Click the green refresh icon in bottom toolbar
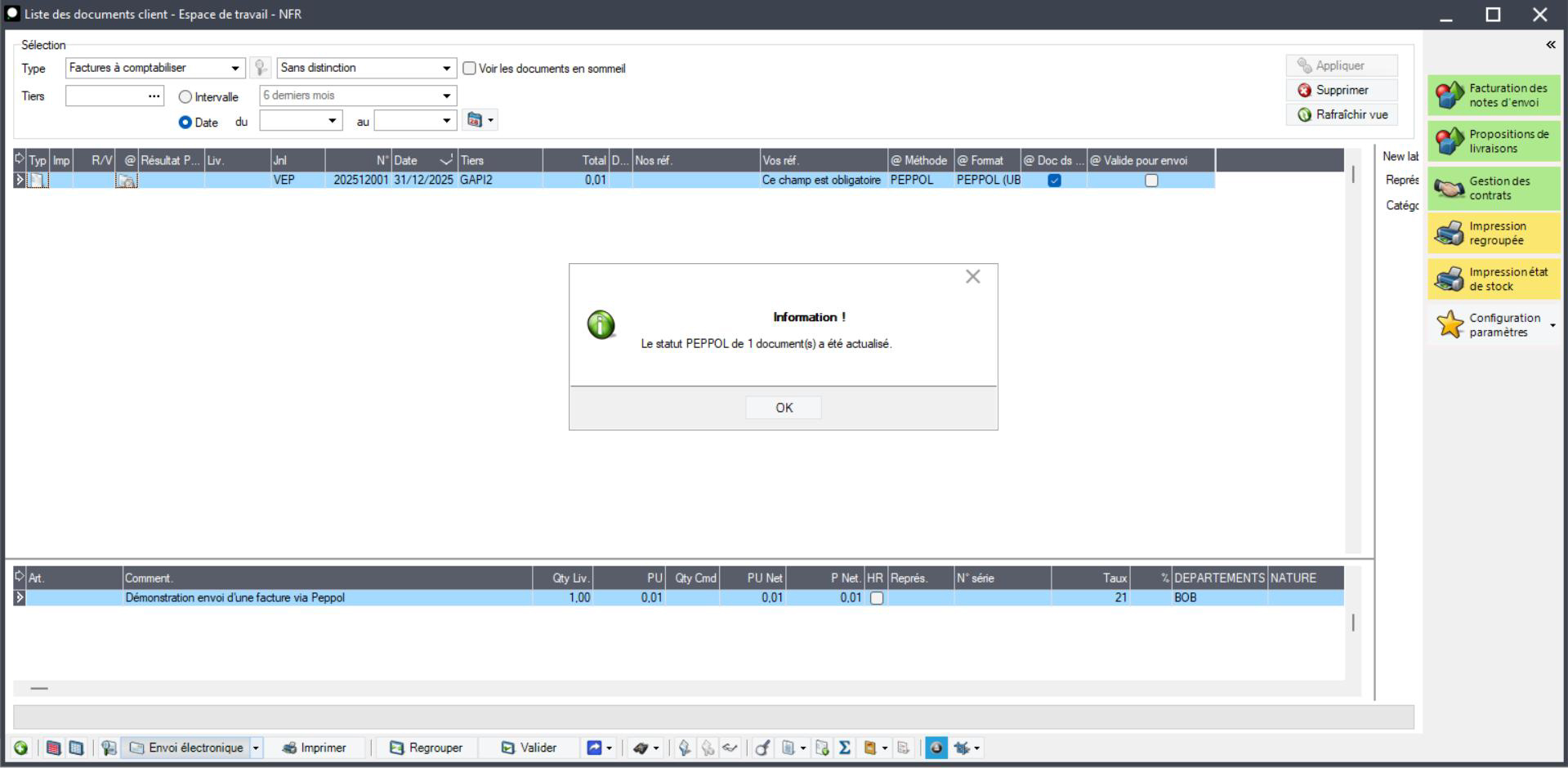Screen dimensions: 1568x768 21,748
